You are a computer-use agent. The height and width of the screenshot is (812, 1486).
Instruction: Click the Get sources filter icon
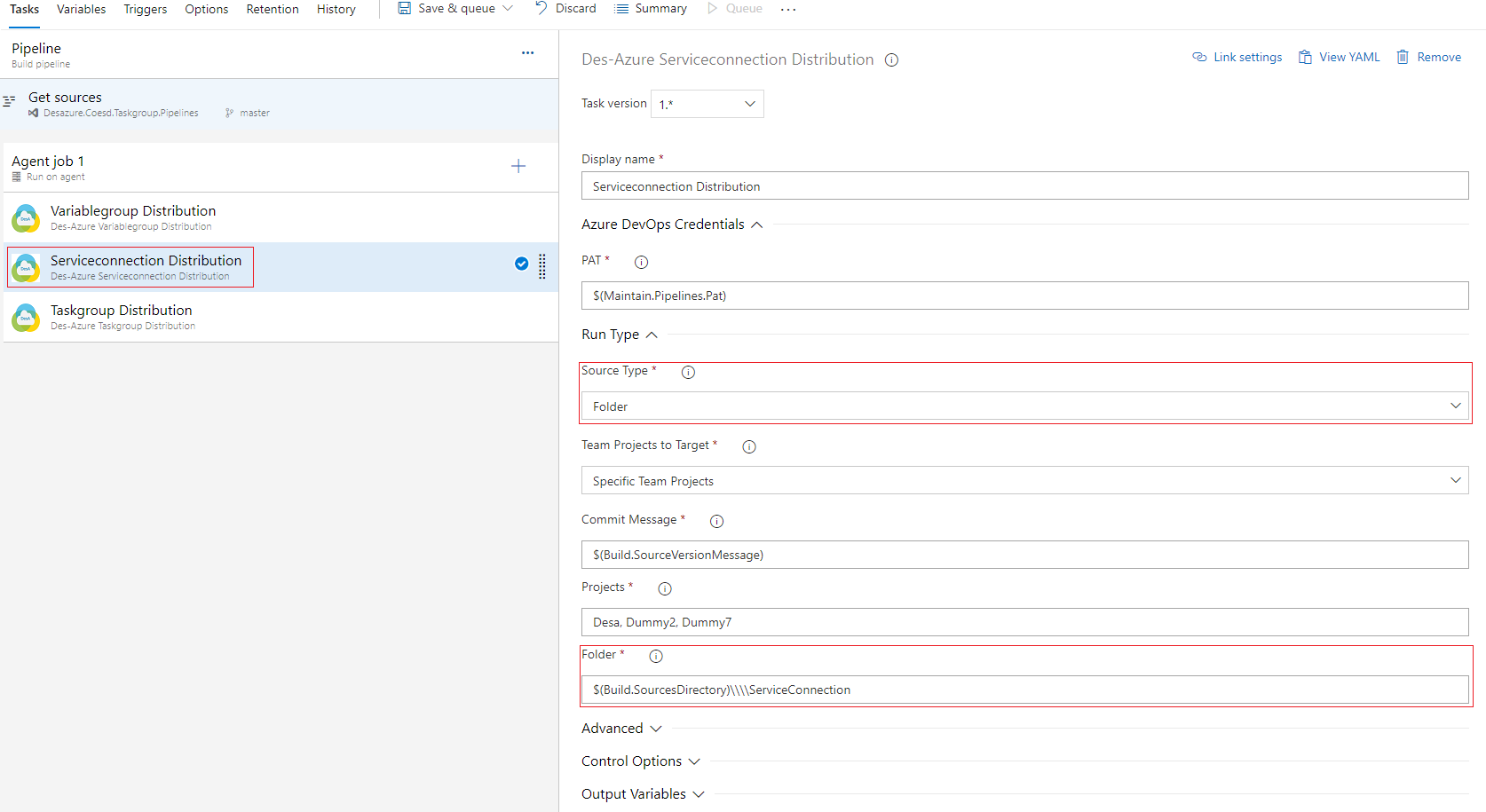coord(10,101)
